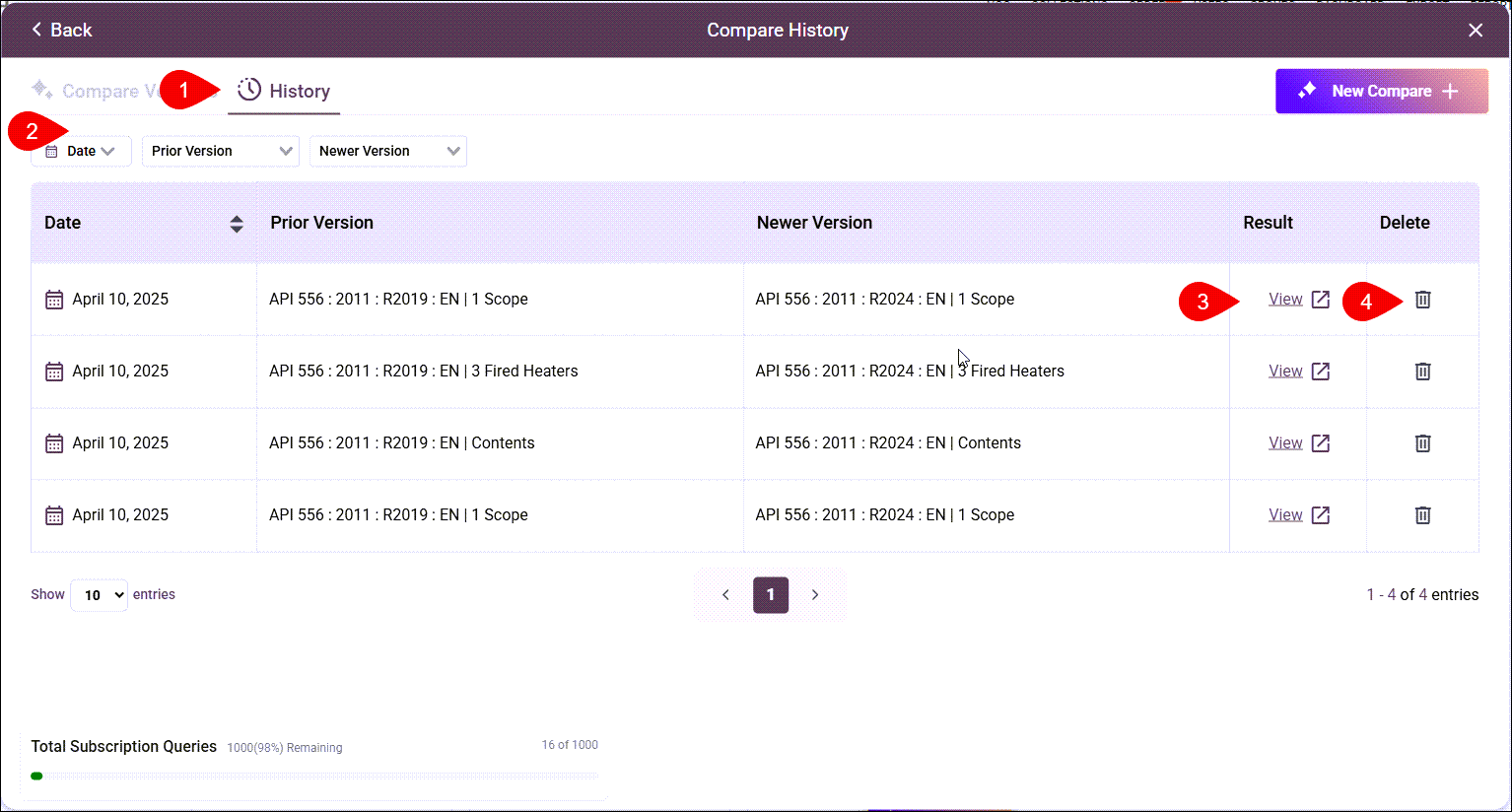
Task: Start a New Compare
Action: pos(1382,91)
